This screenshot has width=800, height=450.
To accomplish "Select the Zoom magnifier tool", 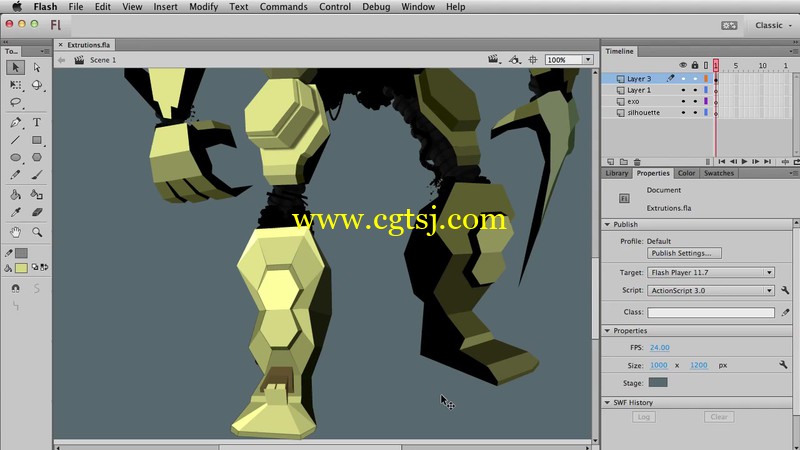I will (37, 233).
